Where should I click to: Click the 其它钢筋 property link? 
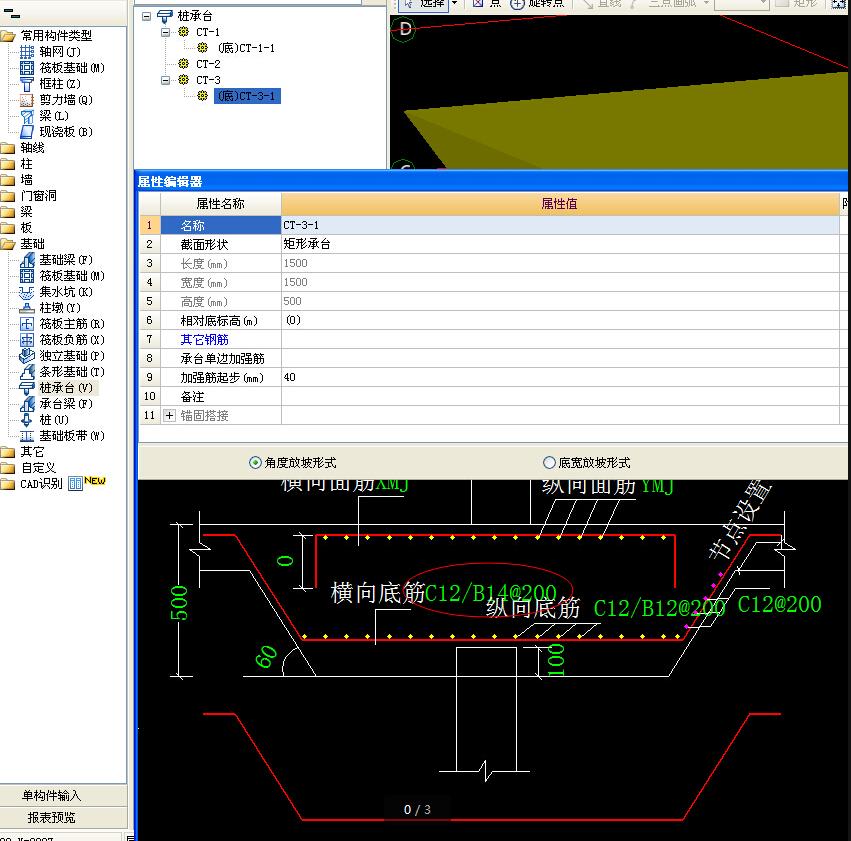204,340
